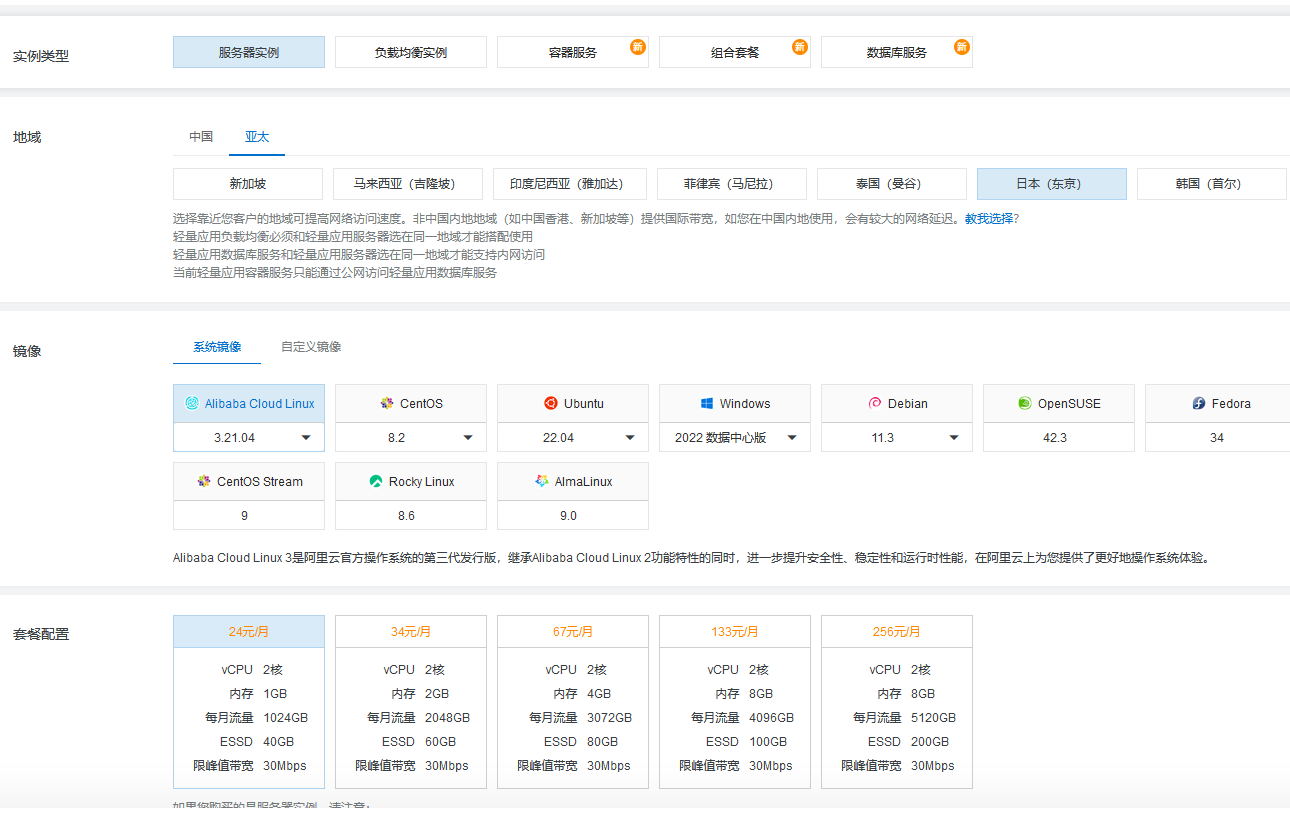
Task: Select AlmaLinux image
Action: coord(573,482)
